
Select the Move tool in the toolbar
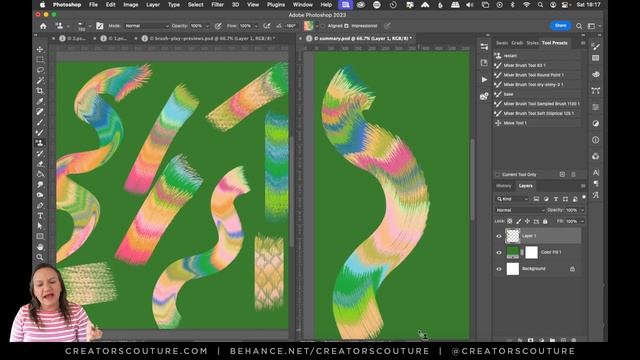click(40, 49)
